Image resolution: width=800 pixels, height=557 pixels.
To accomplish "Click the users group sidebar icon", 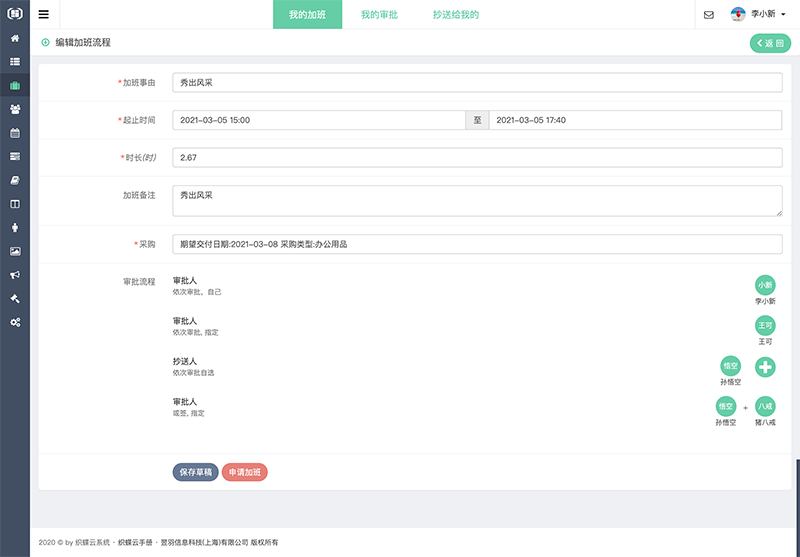I will [15, 109].
